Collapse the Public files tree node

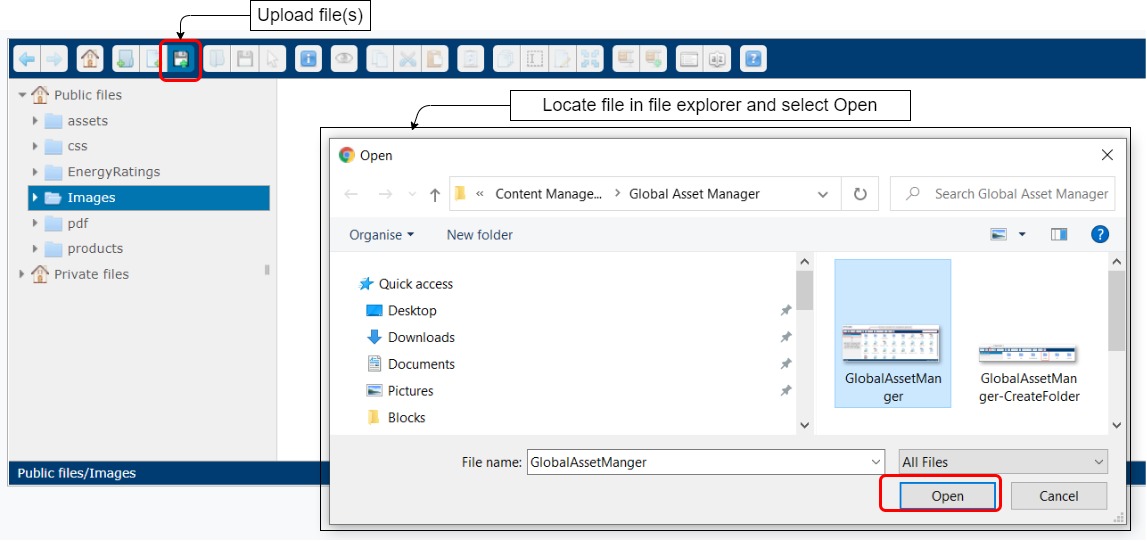coord(22,95)
